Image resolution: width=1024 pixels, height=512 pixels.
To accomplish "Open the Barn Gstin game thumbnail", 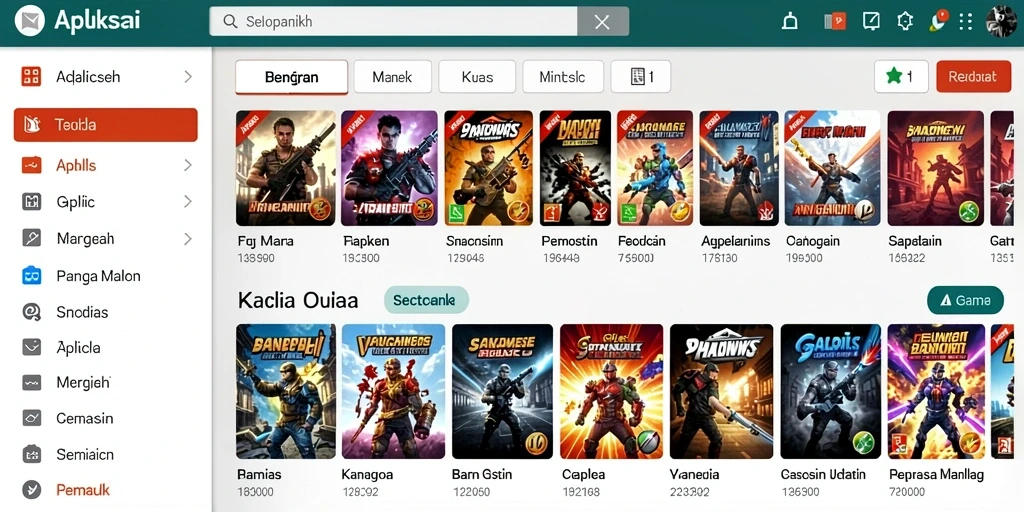I will pos(502,391).
